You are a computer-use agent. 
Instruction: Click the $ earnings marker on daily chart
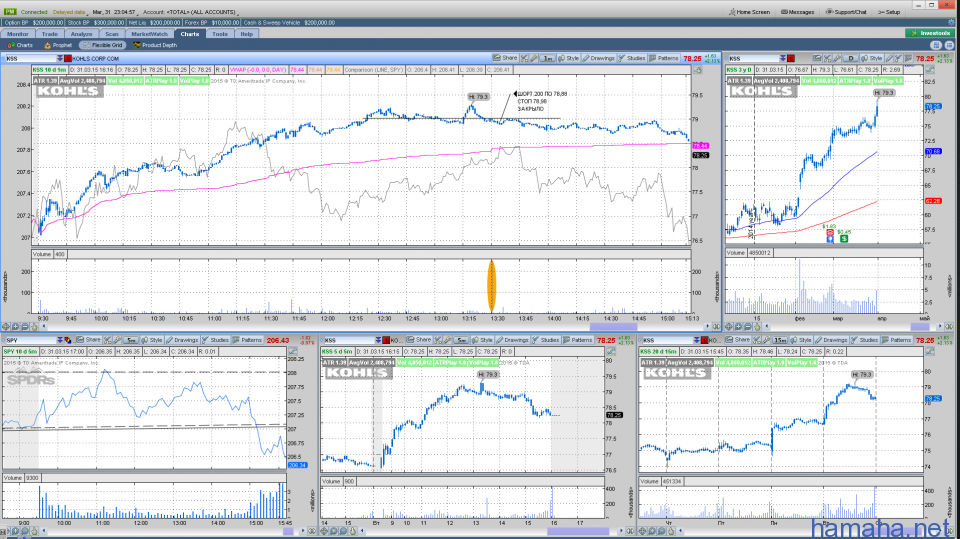click(844, 238)
